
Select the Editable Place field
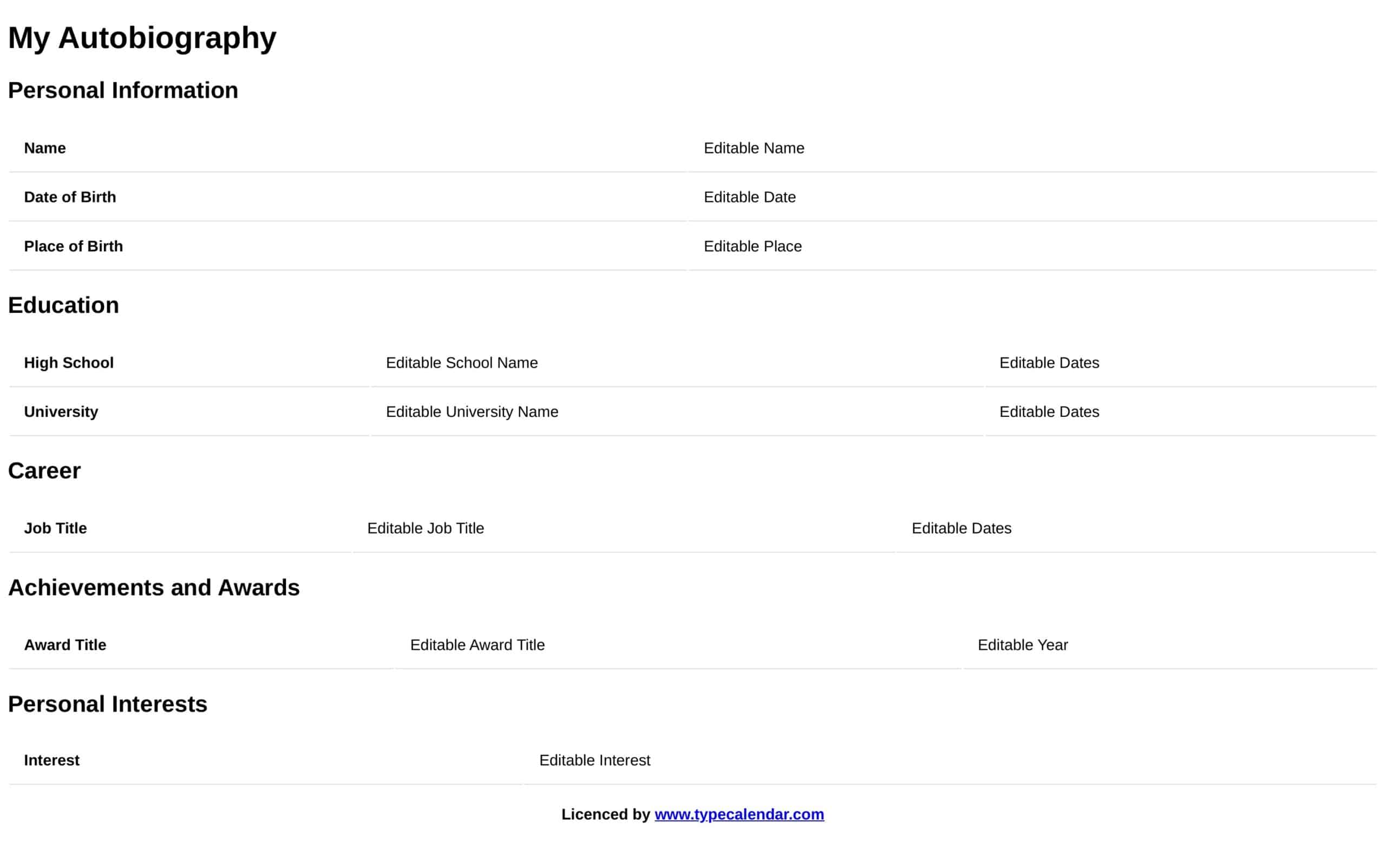(753, 246)
